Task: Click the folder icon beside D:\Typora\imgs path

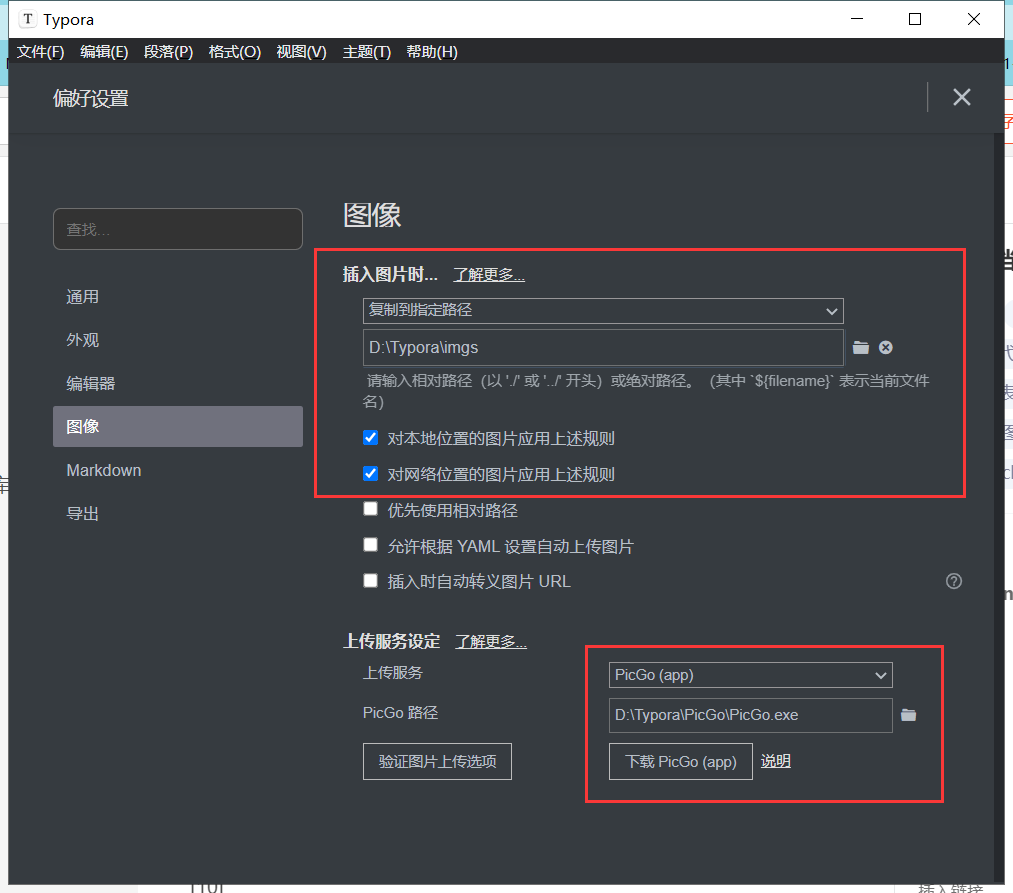Action: [861, 347]
